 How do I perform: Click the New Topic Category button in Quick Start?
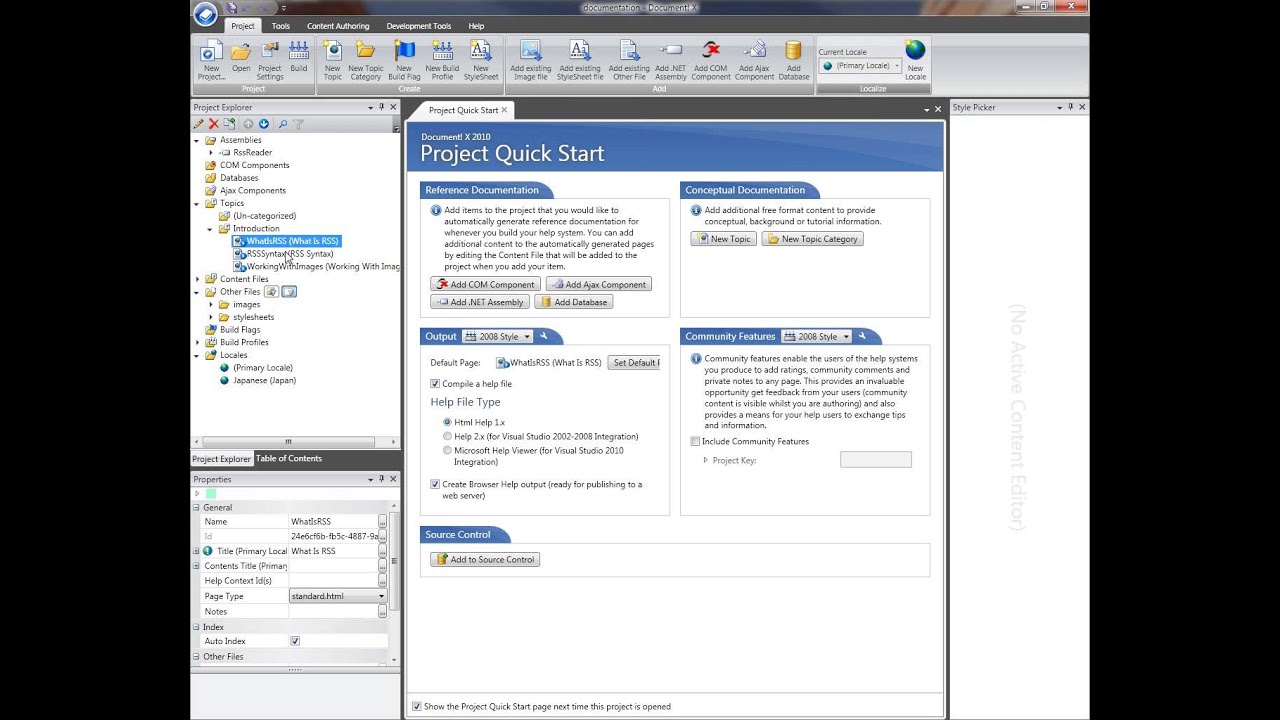click(x=812, y=239)
